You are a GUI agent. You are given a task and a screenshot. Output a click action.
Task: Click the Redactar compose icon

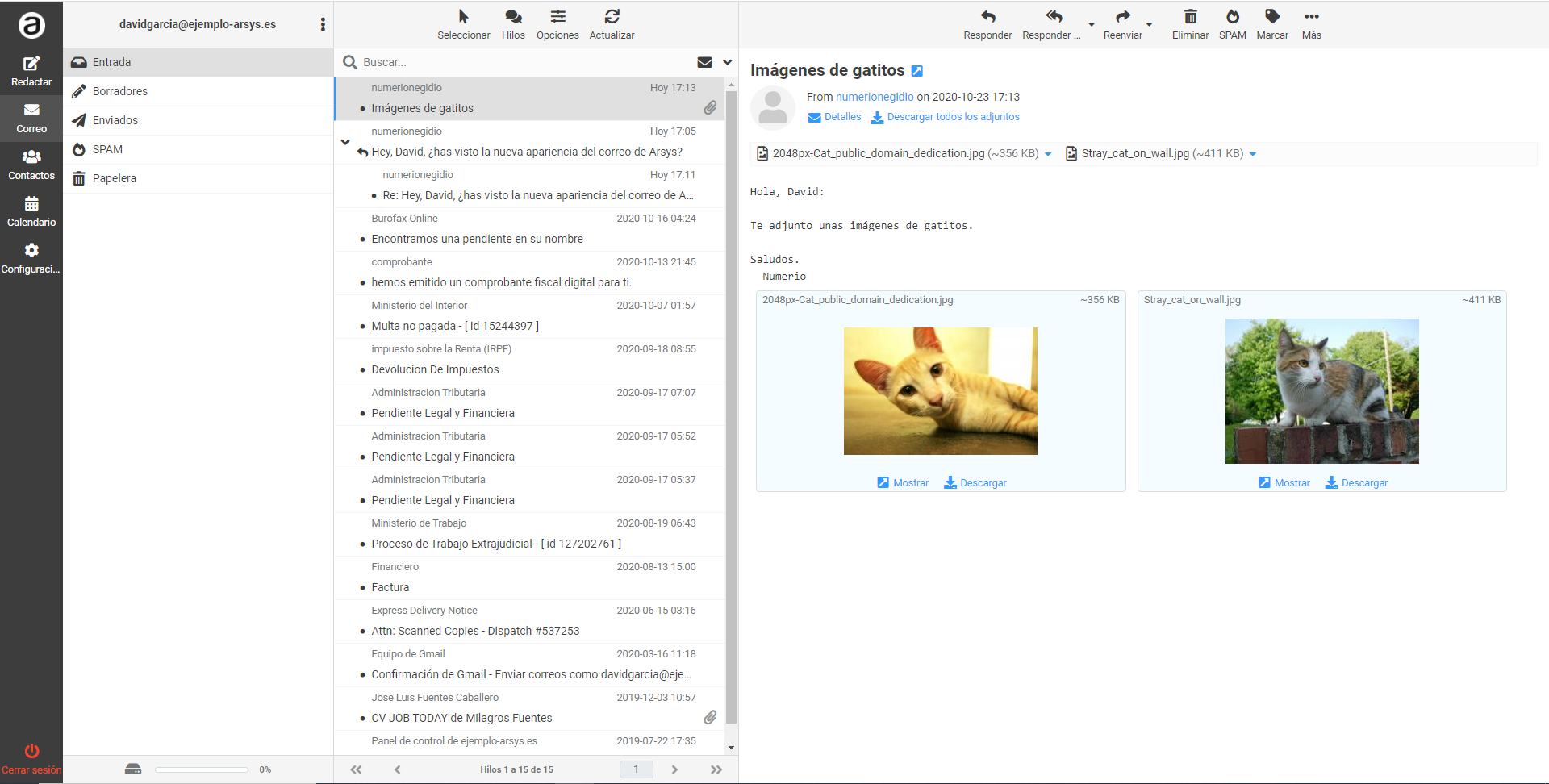click(x=31, y=64)
